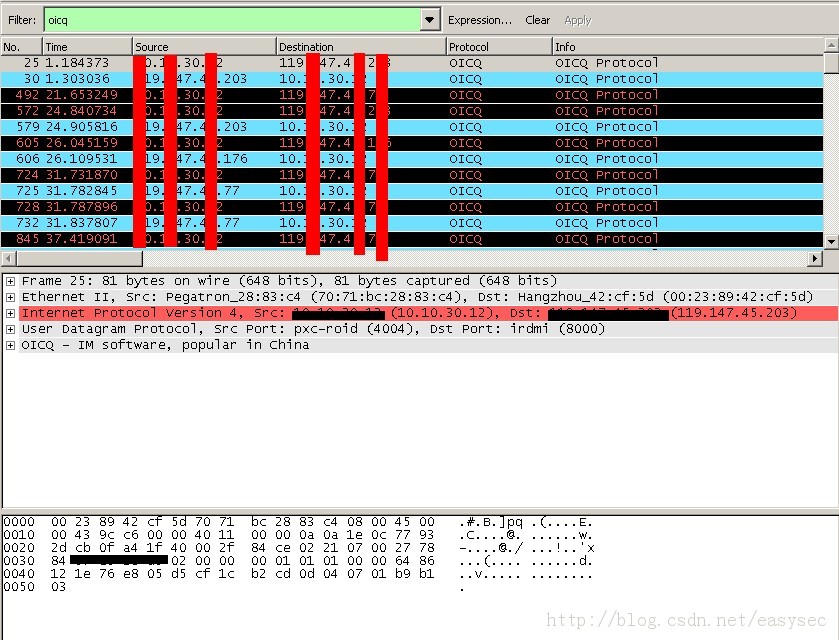839x640 pixels.
Task: Sort packets by the No. column
Action: coord(21,47)
